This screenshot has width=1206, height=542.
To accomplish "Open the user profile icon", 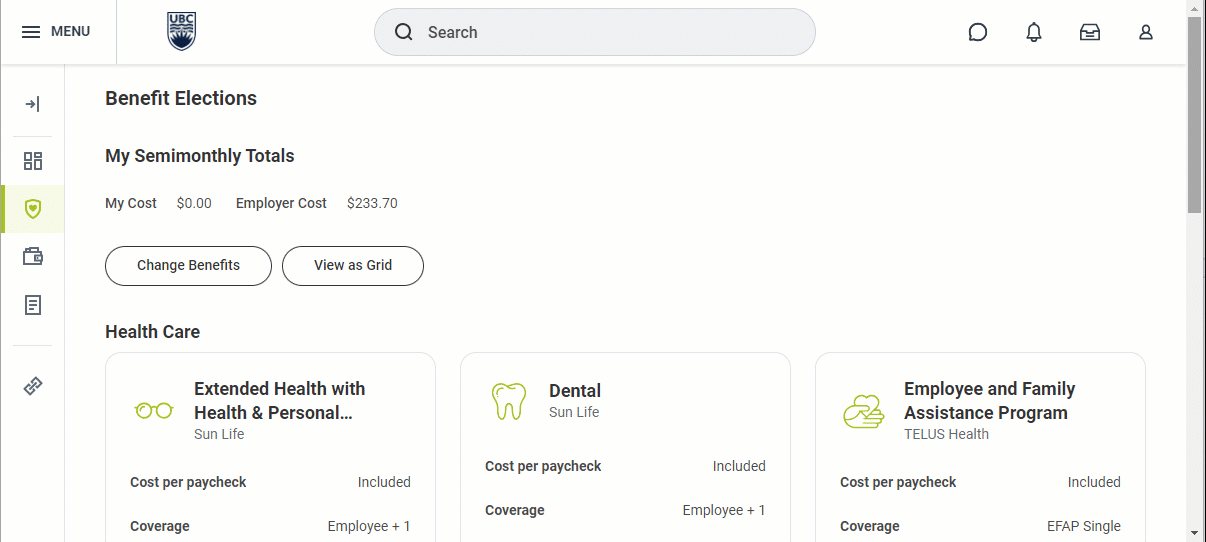I will tap(1146, 32).
